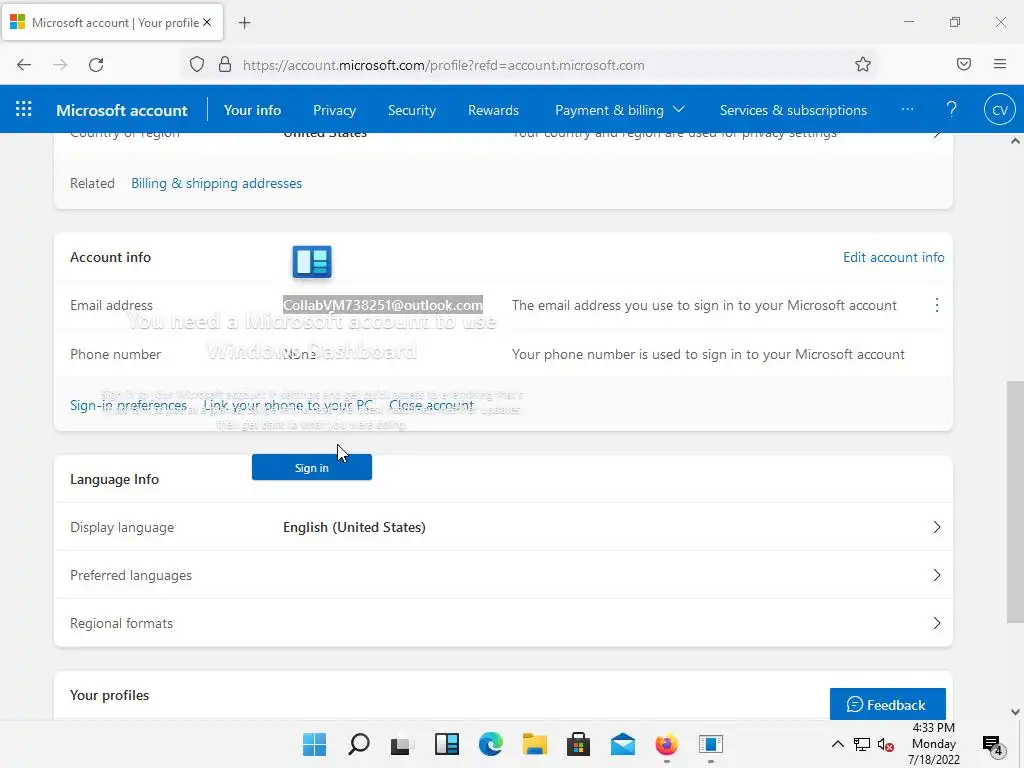This screenshot has width=1024, height=768.
Task: Open Sign-in preferences link
Action: (x=128, y=406)
